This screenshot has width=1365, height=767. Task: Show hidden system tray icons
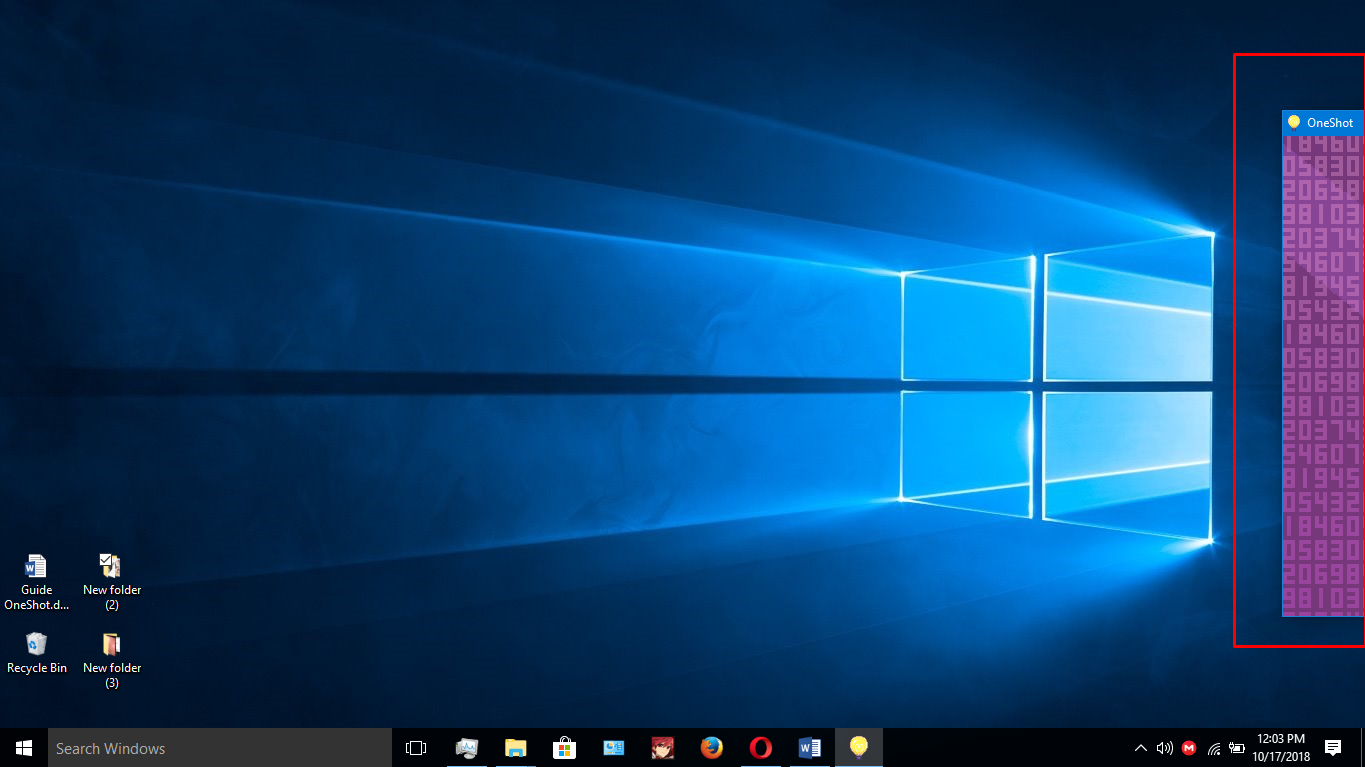click(x=1140, y=748)
